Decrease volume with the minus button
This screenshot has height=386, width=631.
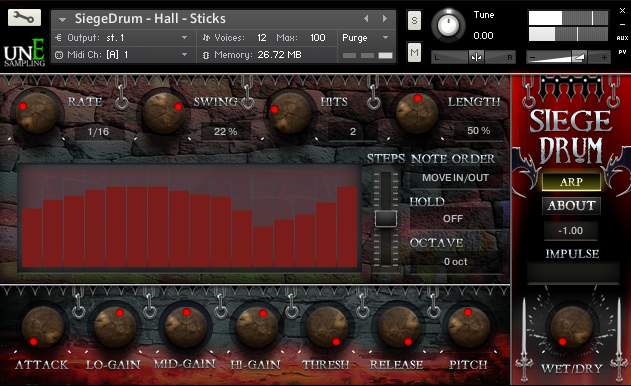coord(532,58)
